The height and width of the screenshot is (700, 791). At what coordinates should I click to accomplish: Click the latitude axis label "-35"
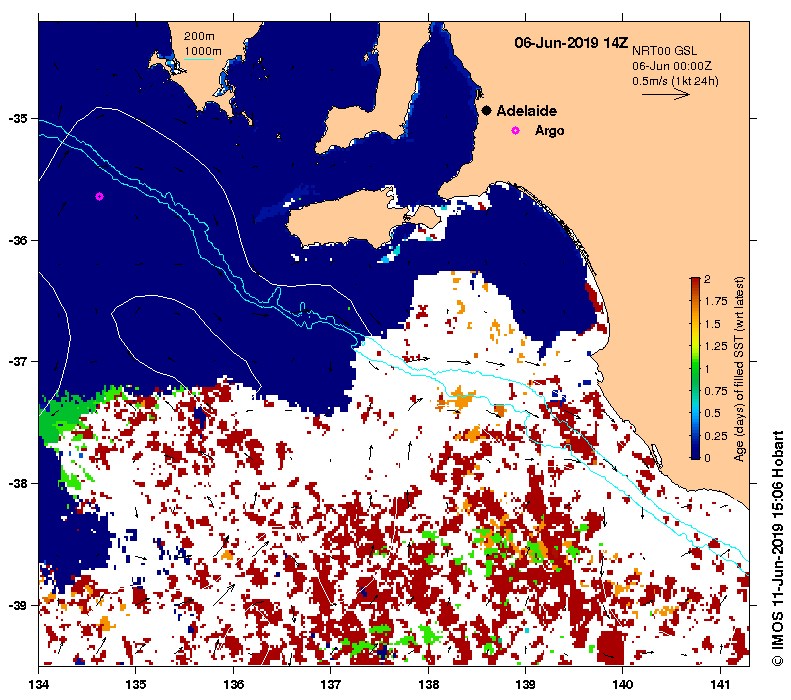coord(18,119)
